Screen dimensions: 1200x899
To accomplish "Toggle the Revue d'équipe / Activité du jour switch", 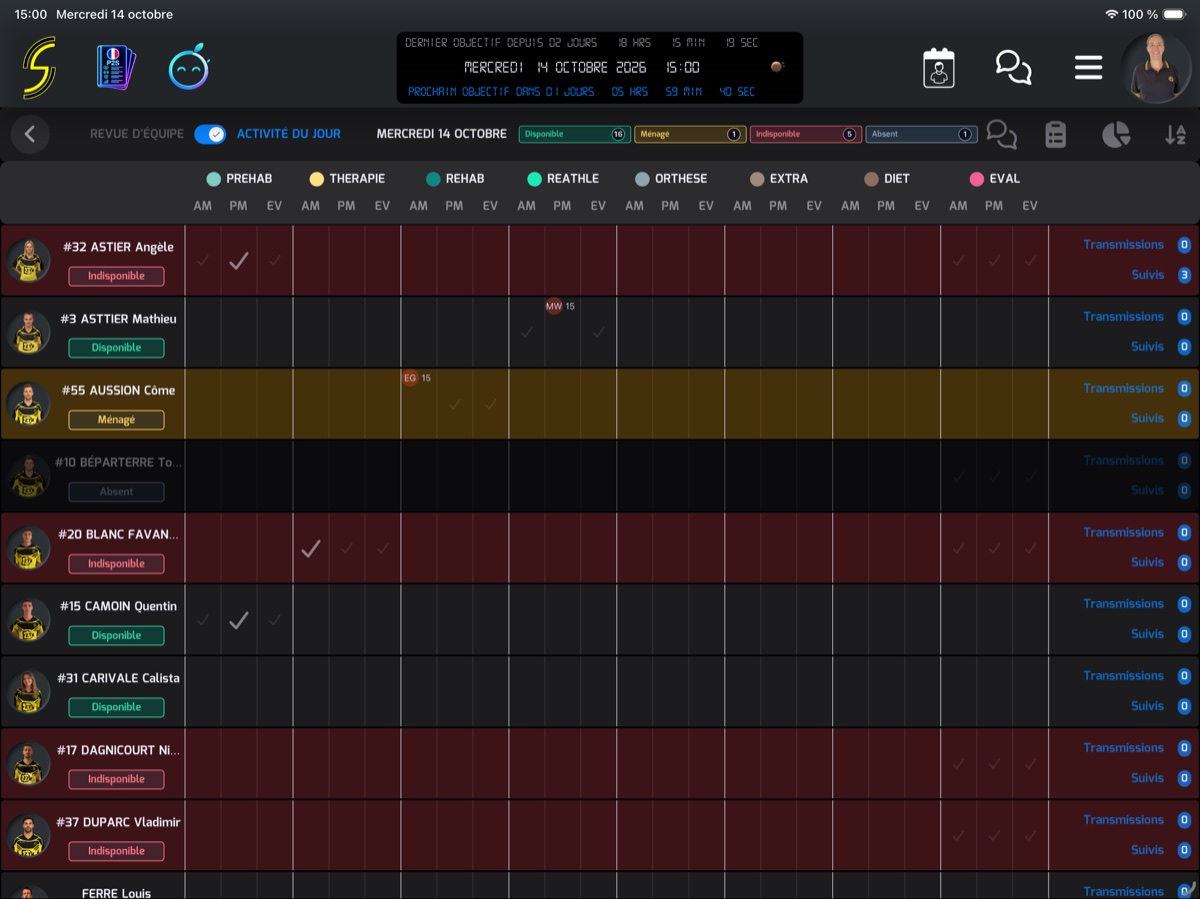I will [210, 134].
